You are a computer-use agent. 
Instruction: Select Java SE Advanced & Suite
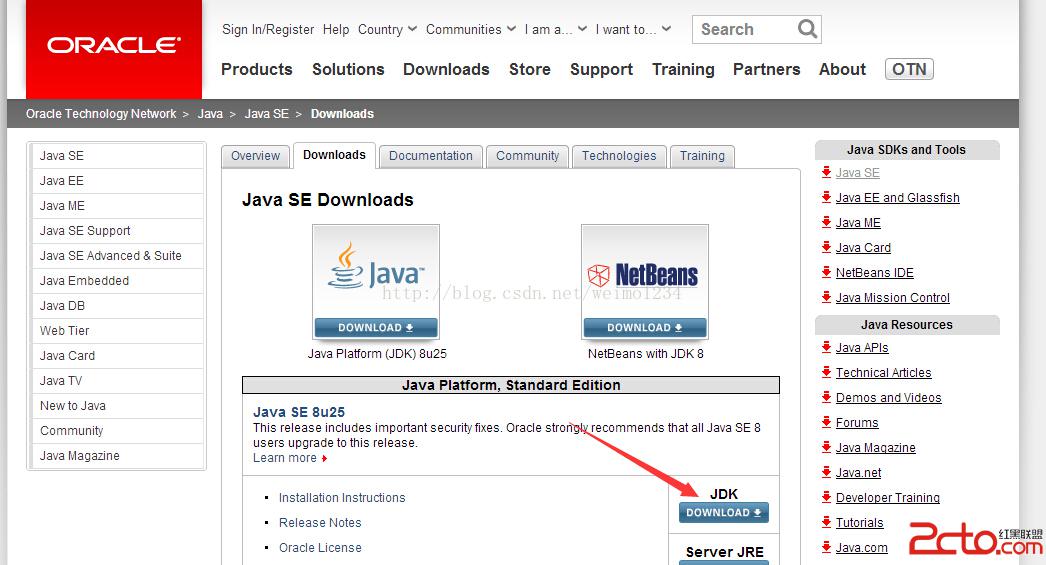point(117,256)
